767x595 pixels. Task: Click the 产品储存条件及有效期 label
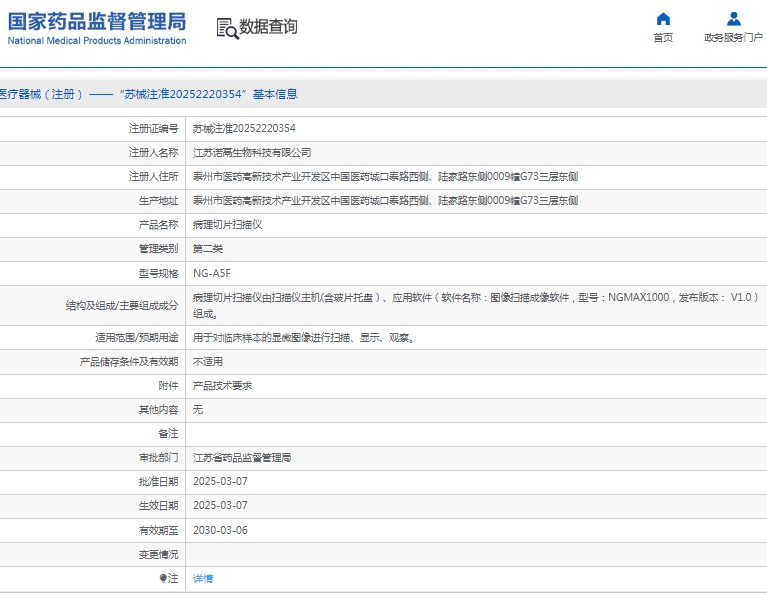[x=129, y=362]
